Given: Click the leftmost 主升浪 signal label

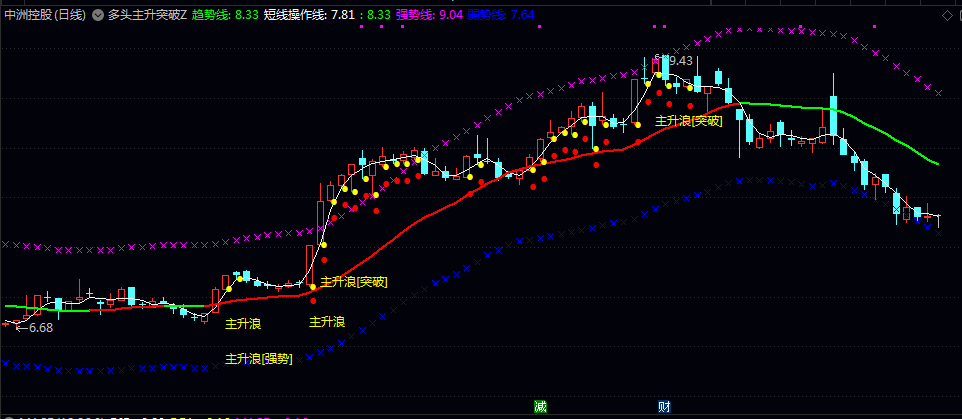Looking at the screenshot, I should 243,324.
